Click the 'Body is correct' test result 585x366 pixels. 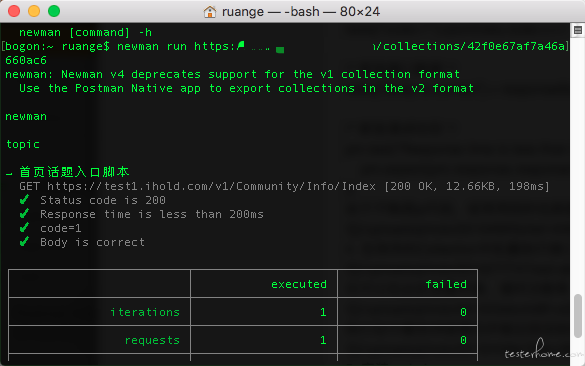coord(93,243)
